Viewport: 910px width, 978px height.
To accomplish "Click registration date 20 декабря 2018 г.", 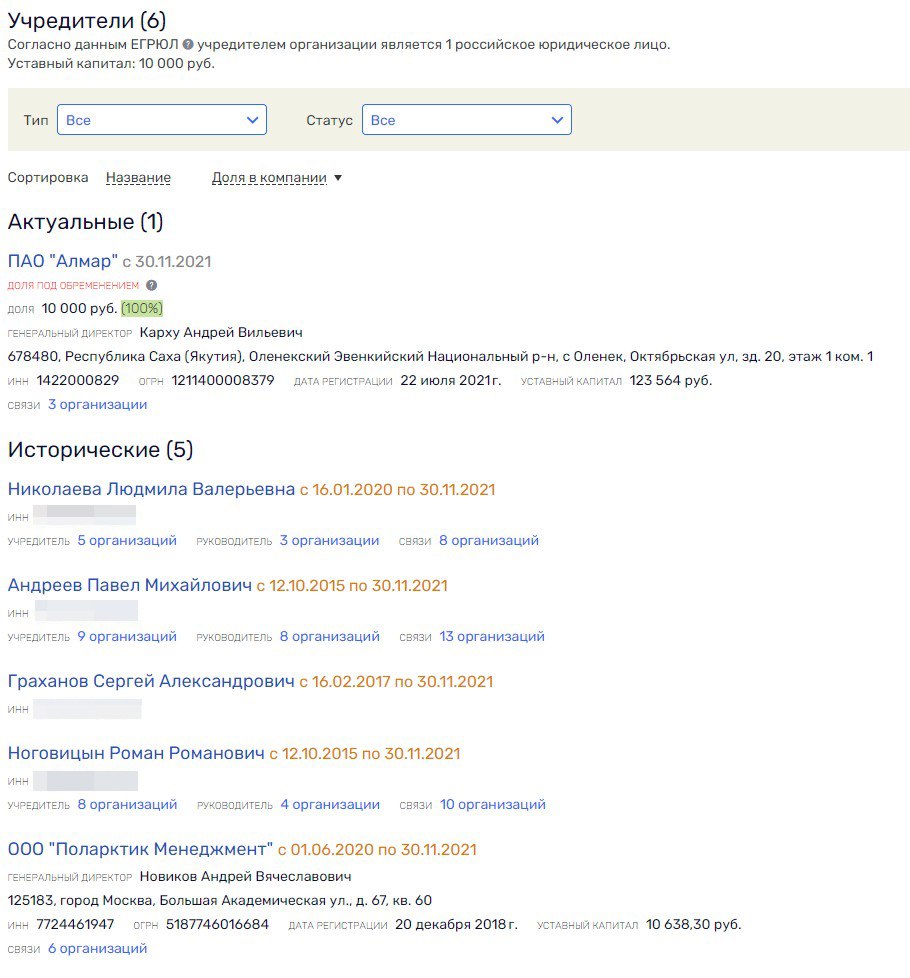I will [456, 924].
